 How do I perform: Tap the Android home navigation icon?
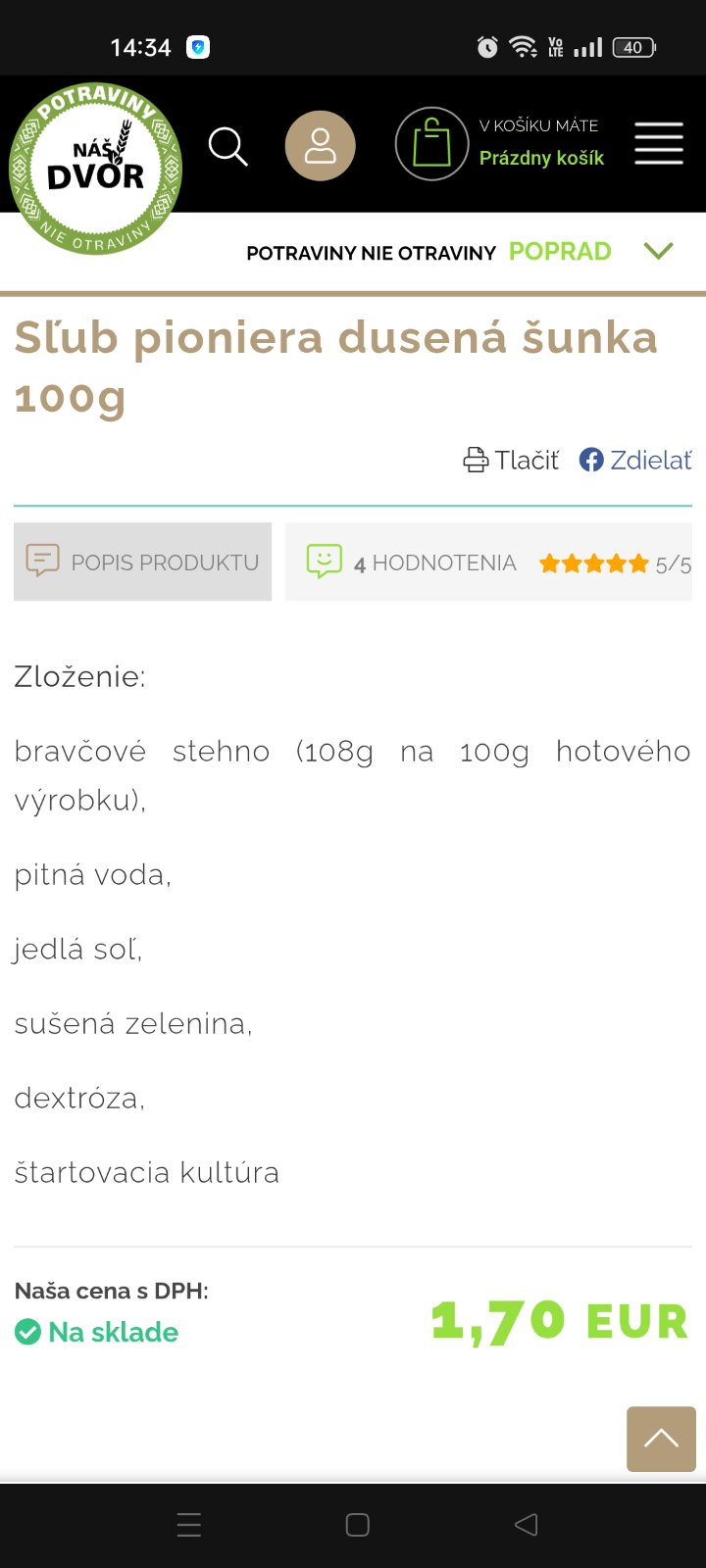[358, 1525]
